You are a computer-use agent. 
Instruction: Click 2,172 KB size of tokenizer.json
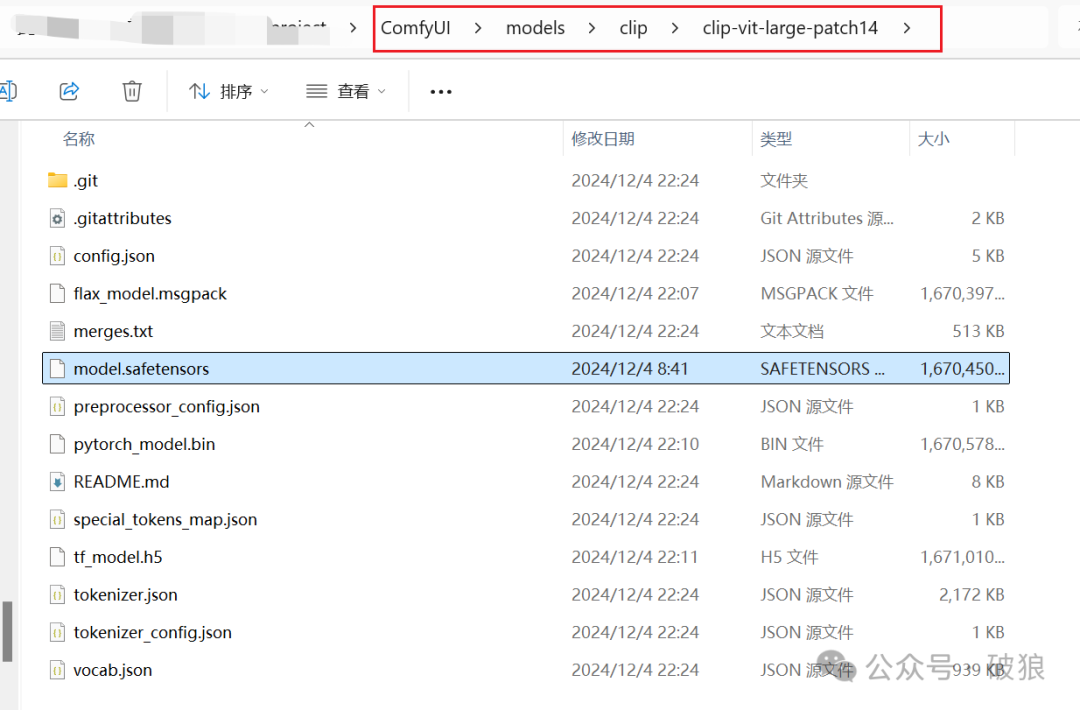pos(972,596)
